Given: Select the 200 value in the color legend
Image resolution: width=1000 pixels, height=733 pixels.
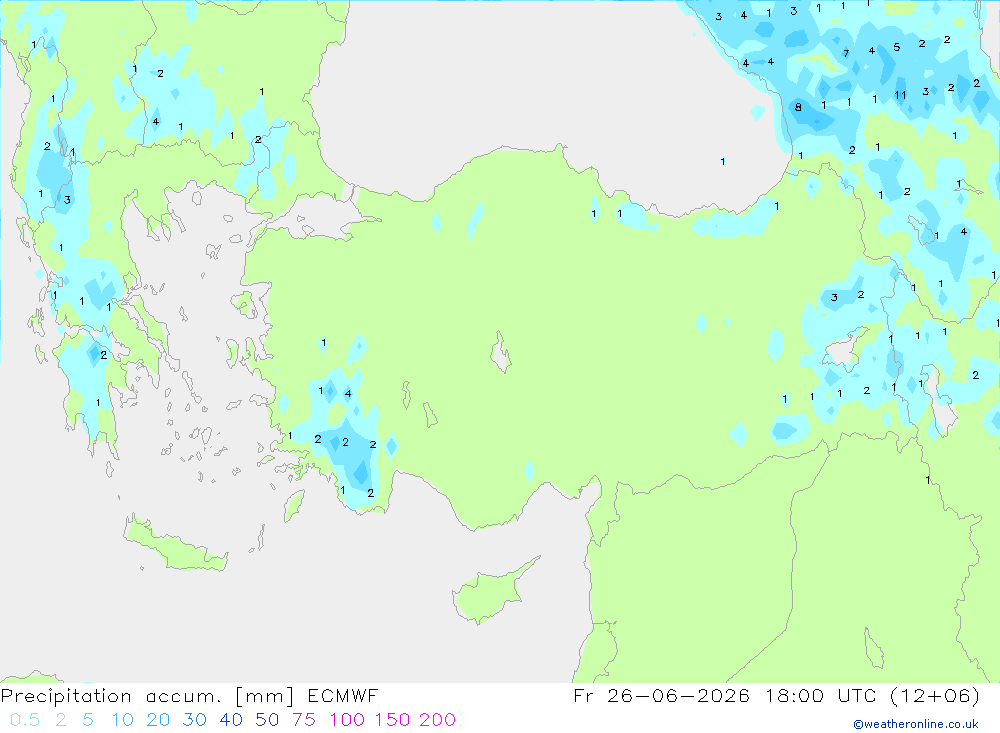Looking at the screenshot, I should [438, 720].
